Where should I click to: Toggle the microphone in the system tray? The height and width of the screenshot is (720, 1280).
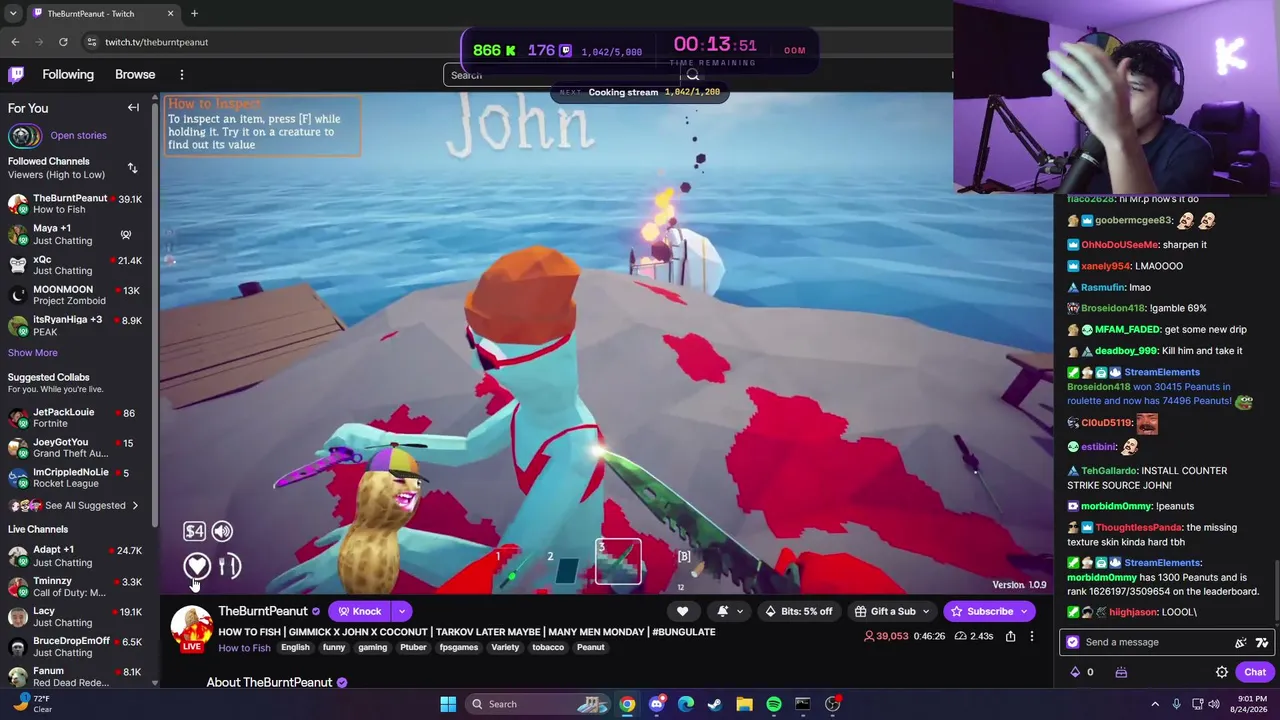(1176, 704)
